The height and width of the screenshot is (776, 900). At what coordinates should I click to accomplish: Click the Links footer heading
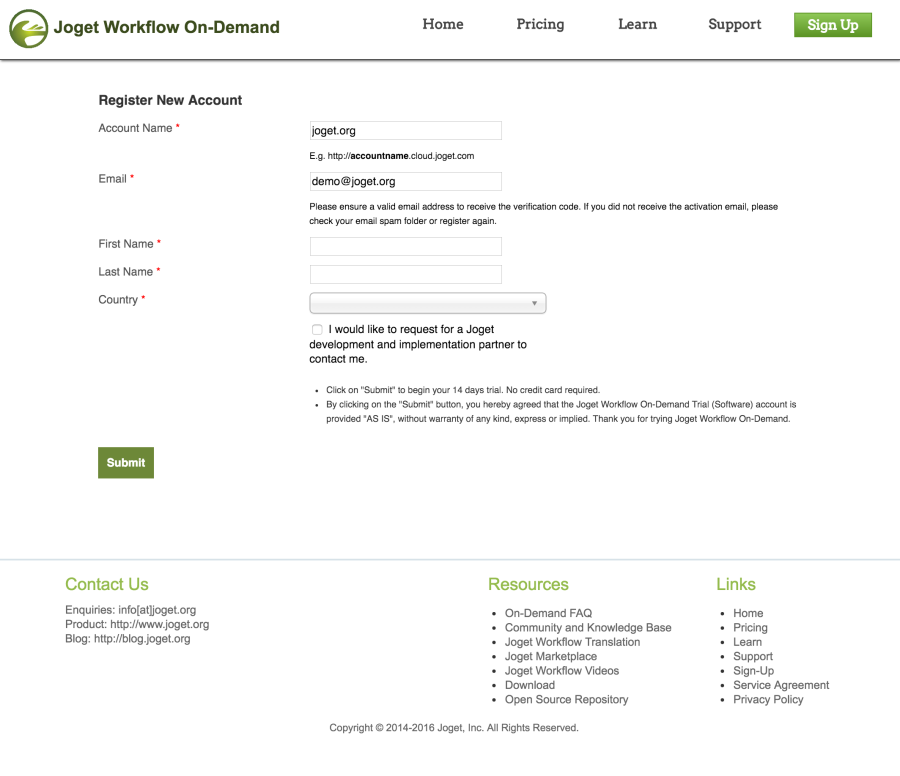[736, 584]
